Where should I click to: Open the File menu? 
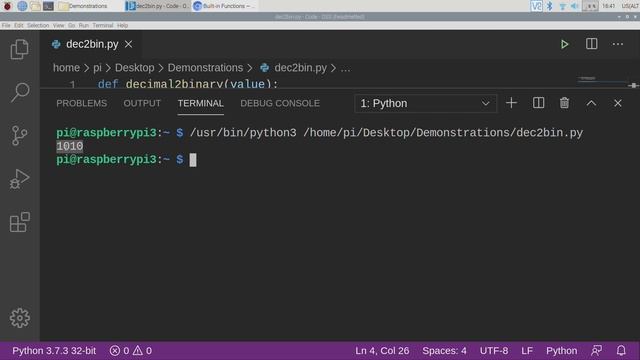coord(6,25)
